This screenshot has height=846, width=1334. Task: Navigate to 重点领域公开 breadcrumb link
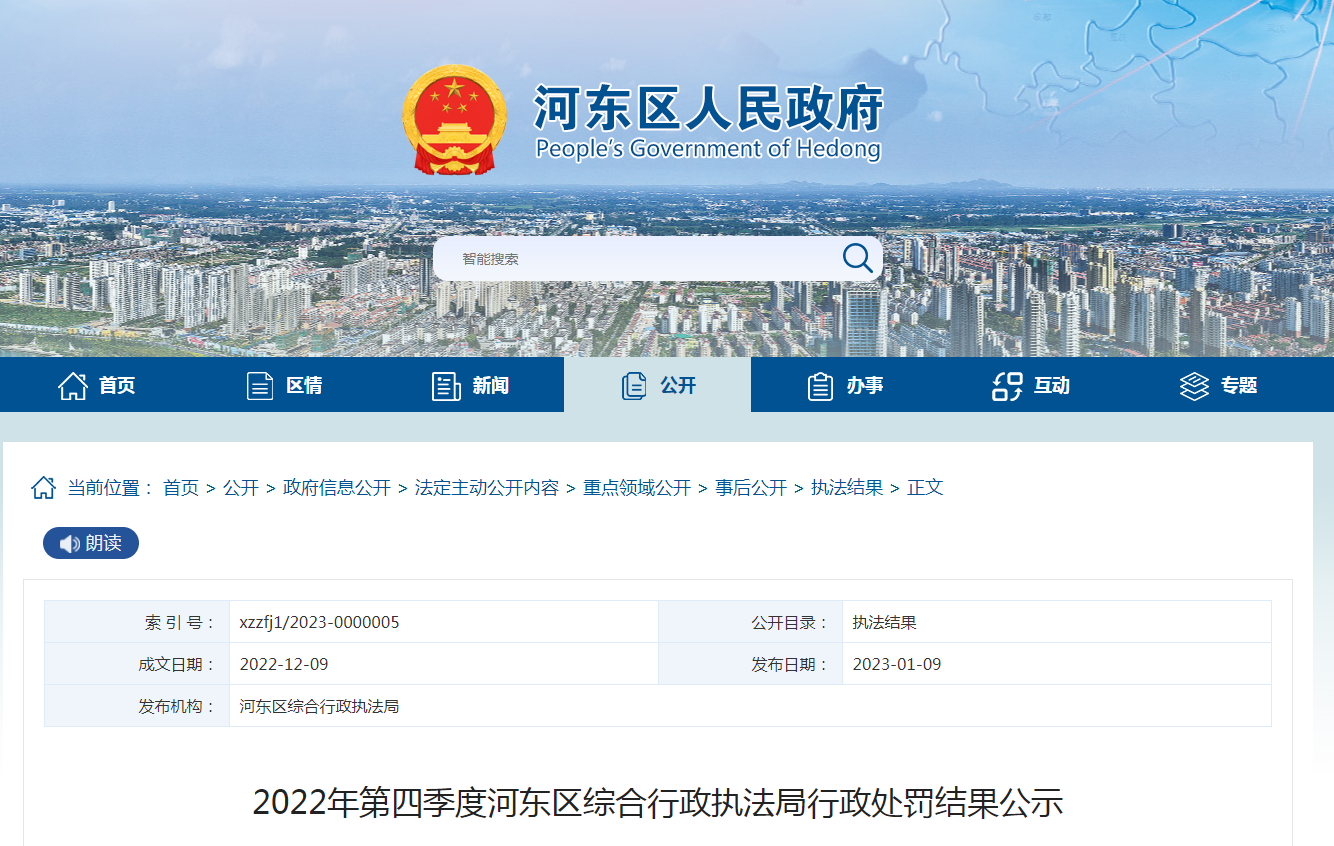637,488
